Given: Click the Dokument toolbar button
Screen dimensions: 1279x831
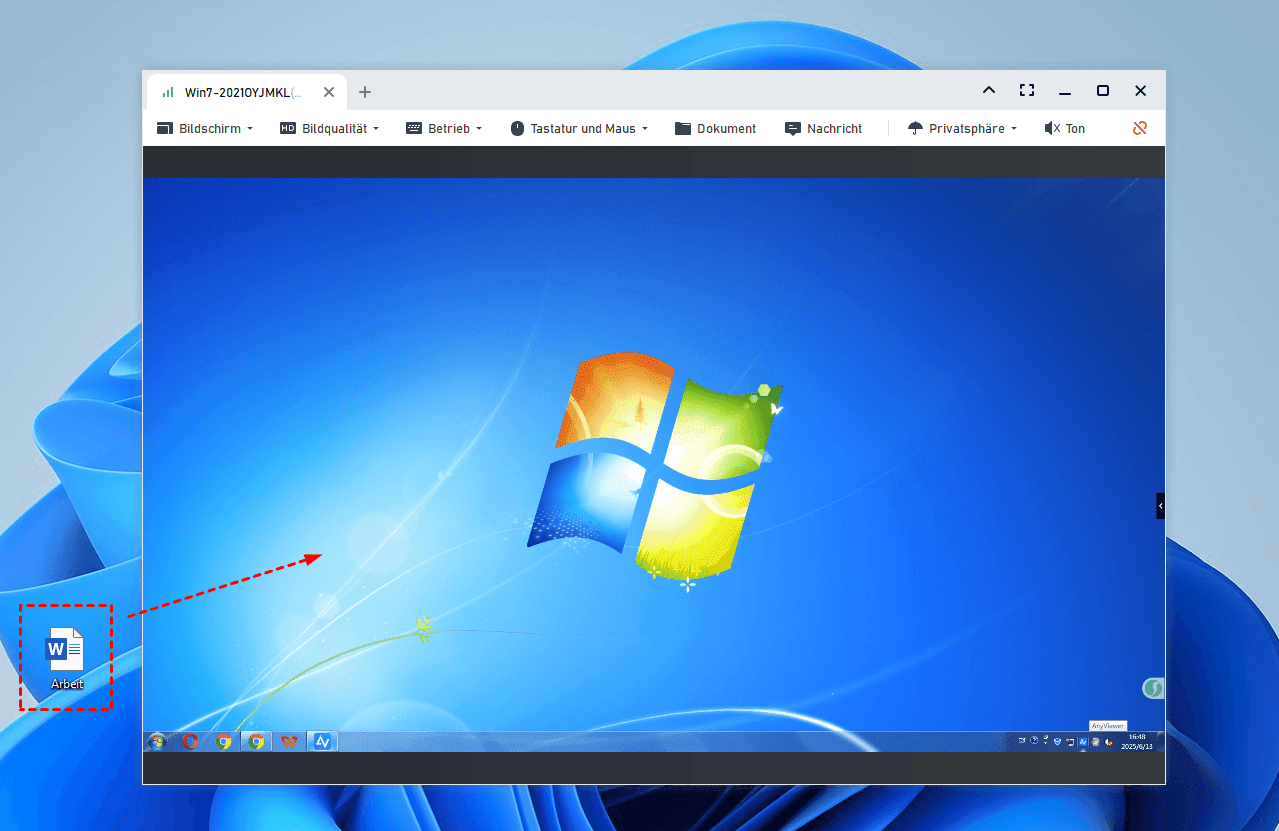Looking at the screenshot, I should click(715, 128).
